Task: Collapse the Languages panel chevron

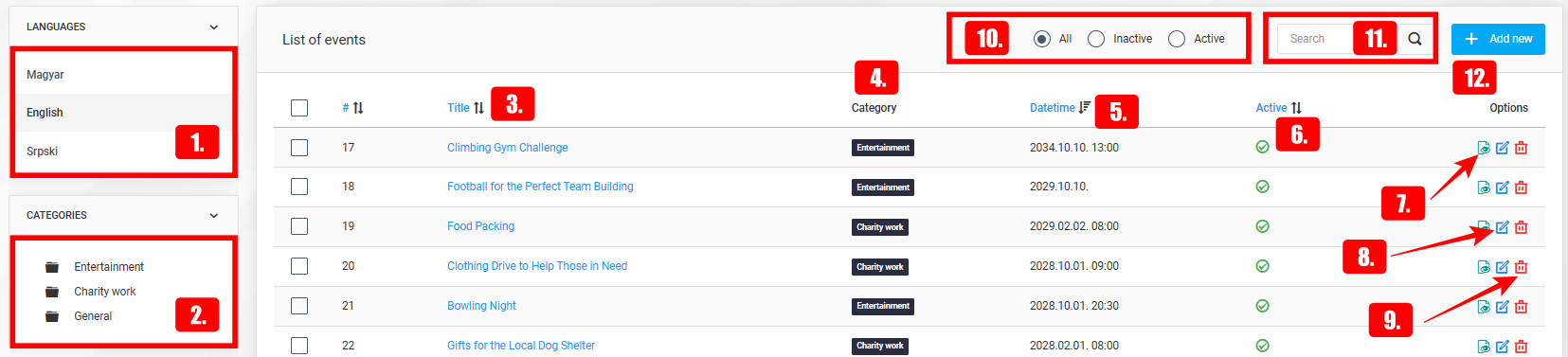Action: pos(213,27)
